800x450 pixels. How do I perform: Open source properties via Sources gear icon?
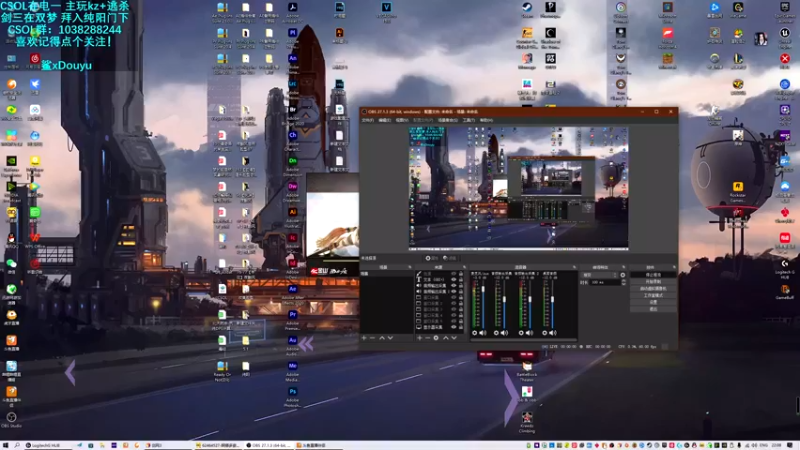click(x=437, y=338)
